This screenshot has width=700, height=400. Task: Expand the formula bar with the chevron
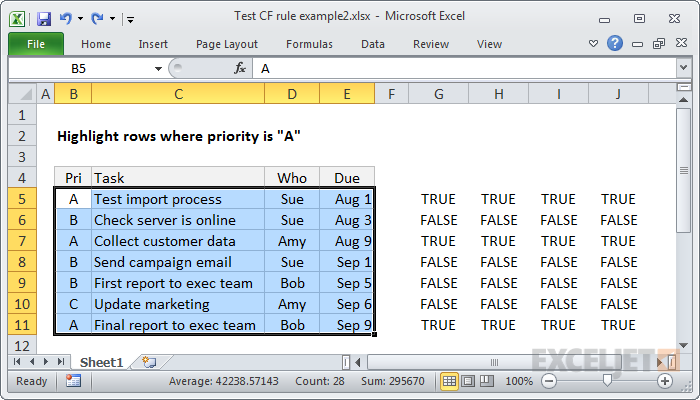pyautogui.click(x=683, y=68)
